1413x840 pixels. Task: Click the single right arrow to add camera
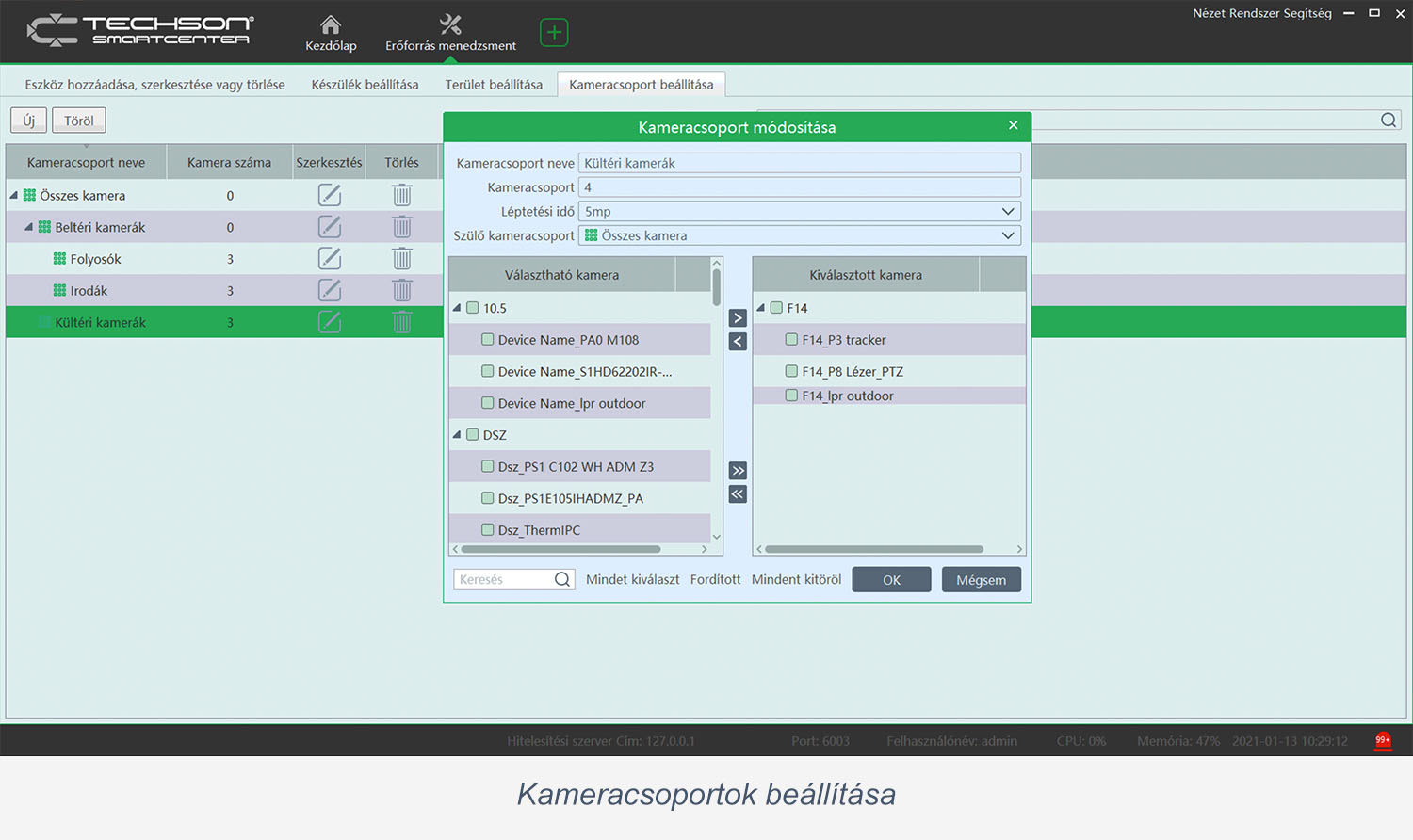[738, 318]
